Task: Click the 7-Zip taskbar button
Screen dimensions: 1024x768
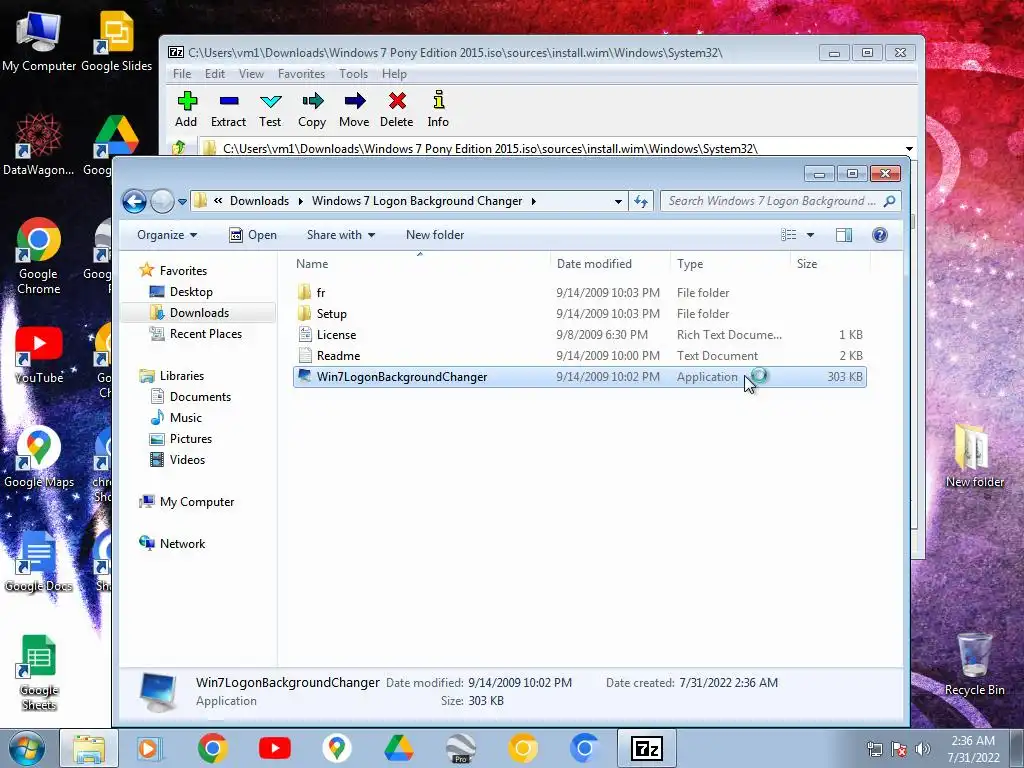Action: [x=647, y=748]
